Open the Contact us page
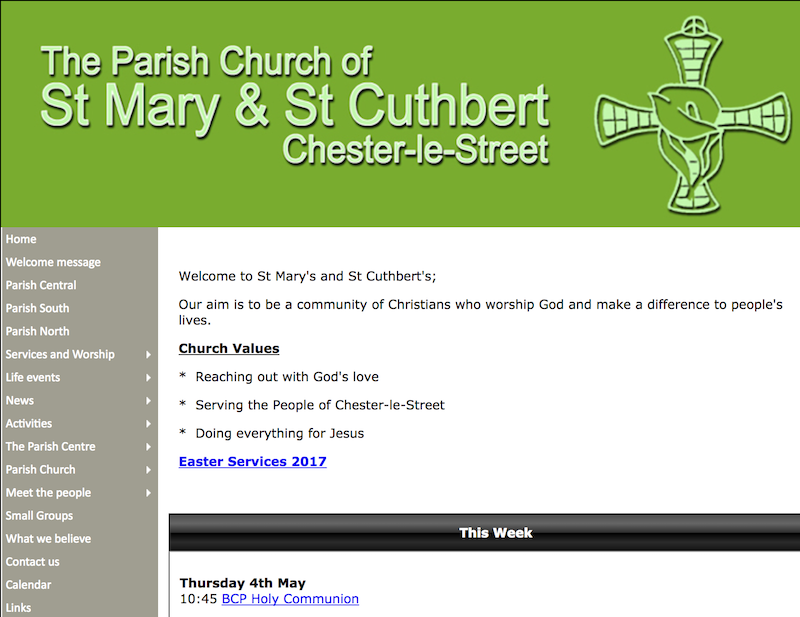800x617 pixels. 33,561
